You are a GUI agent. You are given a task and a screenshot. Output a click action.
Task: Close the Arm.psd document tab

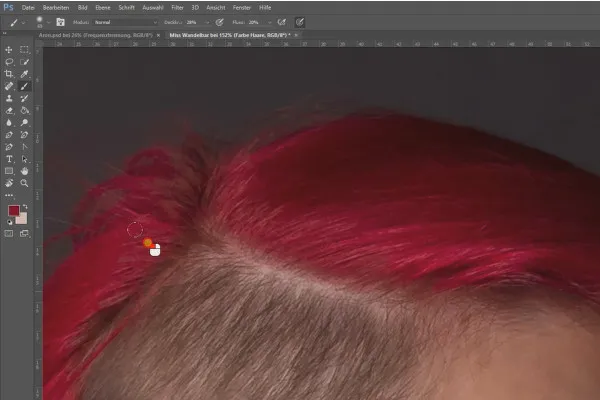coord(158,35)
